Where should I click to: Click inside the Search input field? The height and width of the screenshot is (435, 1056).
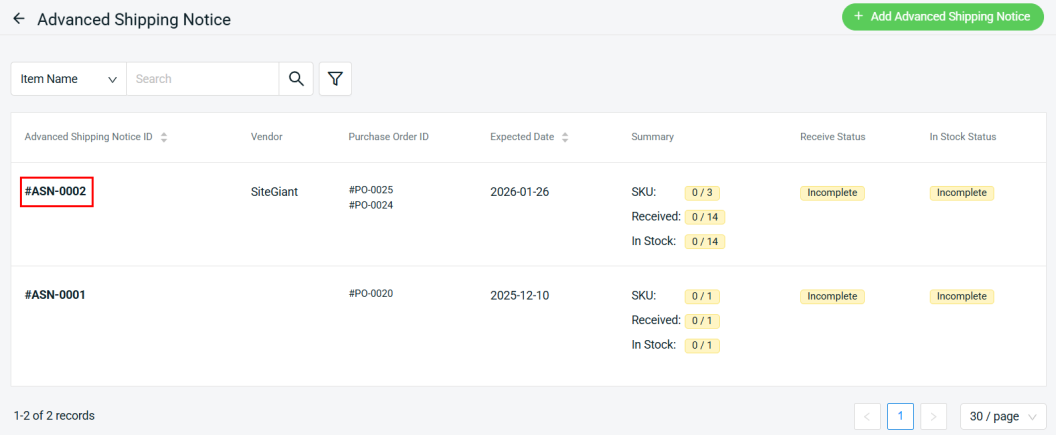202,79
